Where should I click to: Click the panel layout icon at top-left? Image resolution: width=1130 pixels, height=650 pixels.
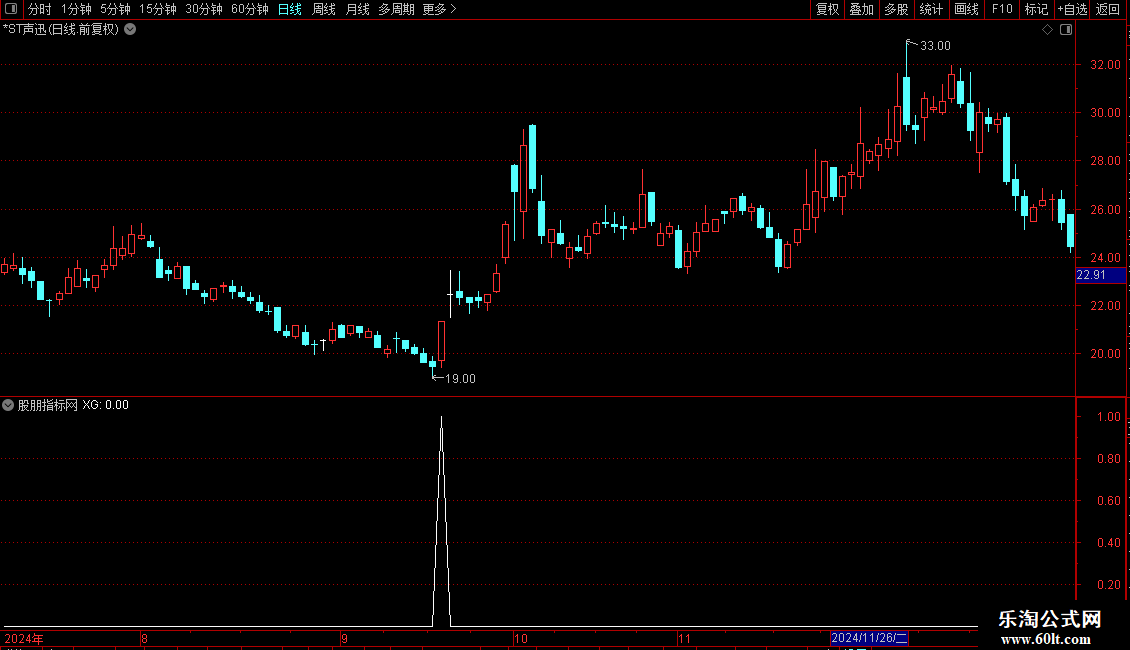[x=11, y=9]
